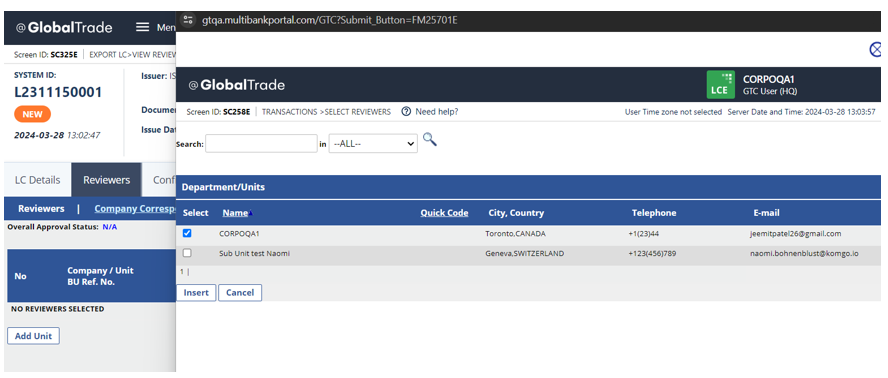Check the Sub Unit test Naomi checkbox
Viewport: 888px width, 378px height.
(x=187, y=253)
